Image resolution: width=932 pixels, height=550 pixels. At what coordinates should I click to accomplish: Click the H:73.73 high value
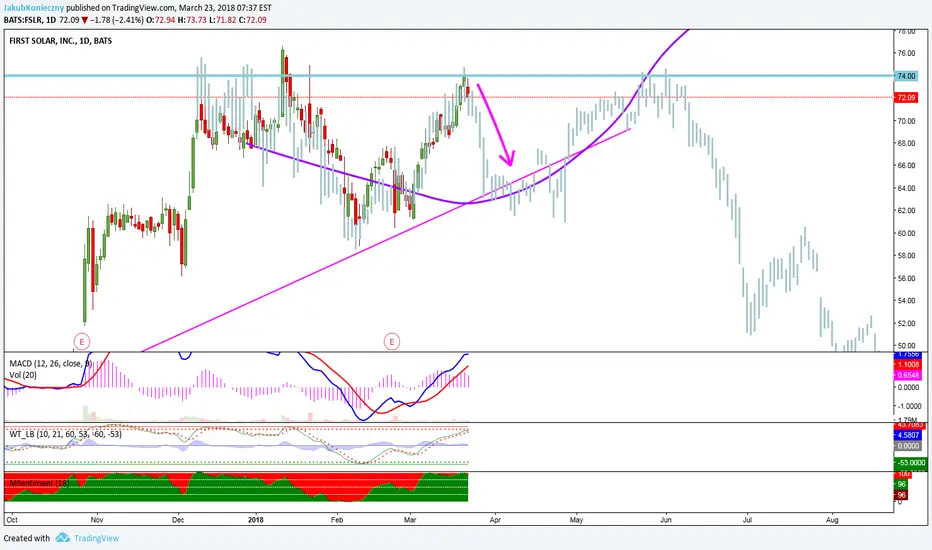click(191, 20)
